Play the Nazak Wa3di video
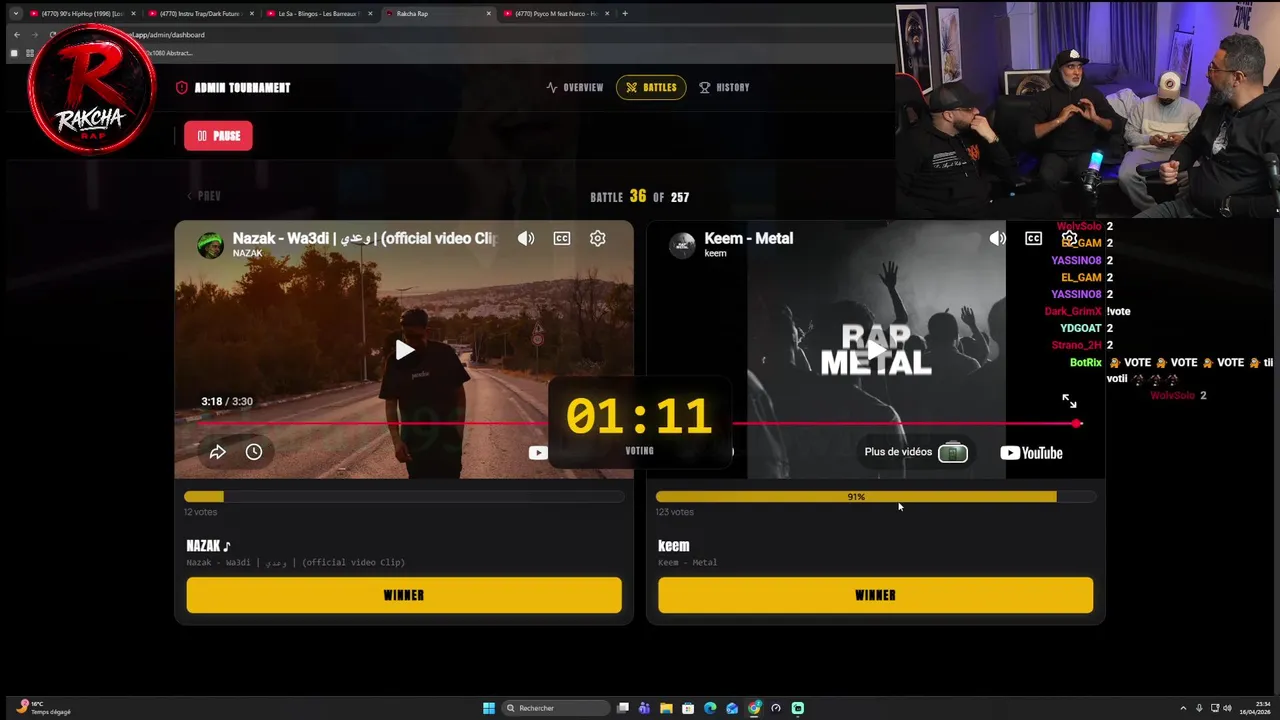The image size is (1280, 720). tap(404, 350)
